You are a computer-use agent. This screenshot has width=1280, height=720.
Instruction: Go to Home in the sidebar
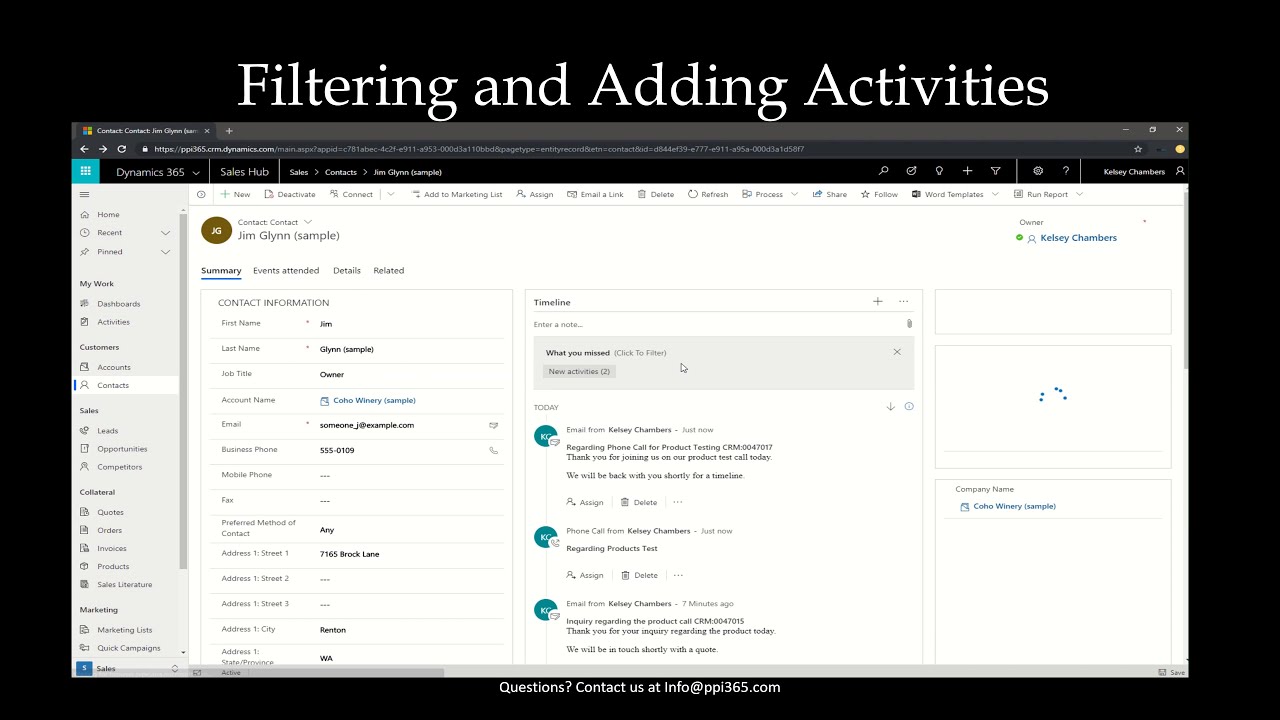pyautogui.click(x=108, y=214)
